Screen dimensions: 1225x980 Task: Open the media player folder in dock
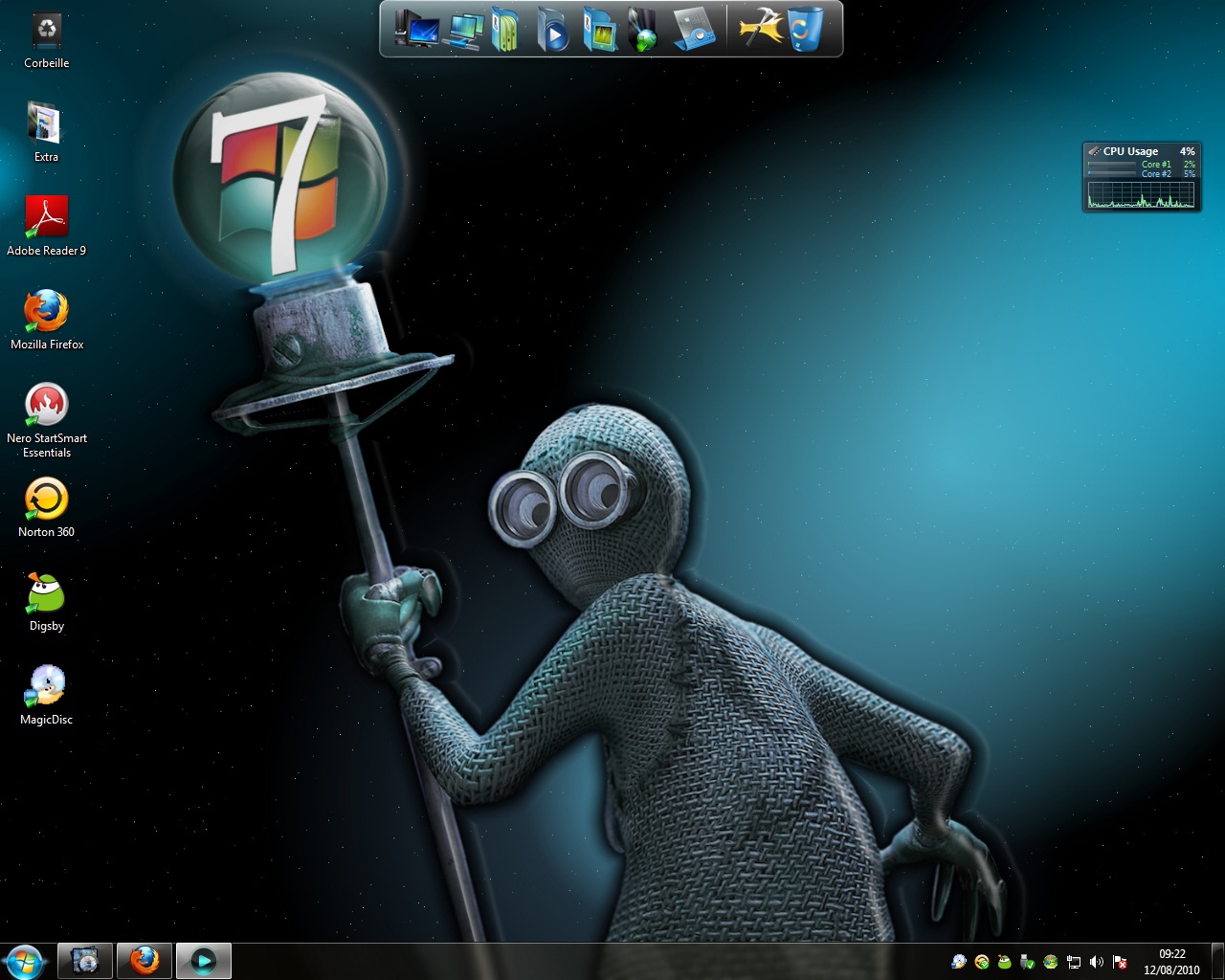[x=552, y=30]
